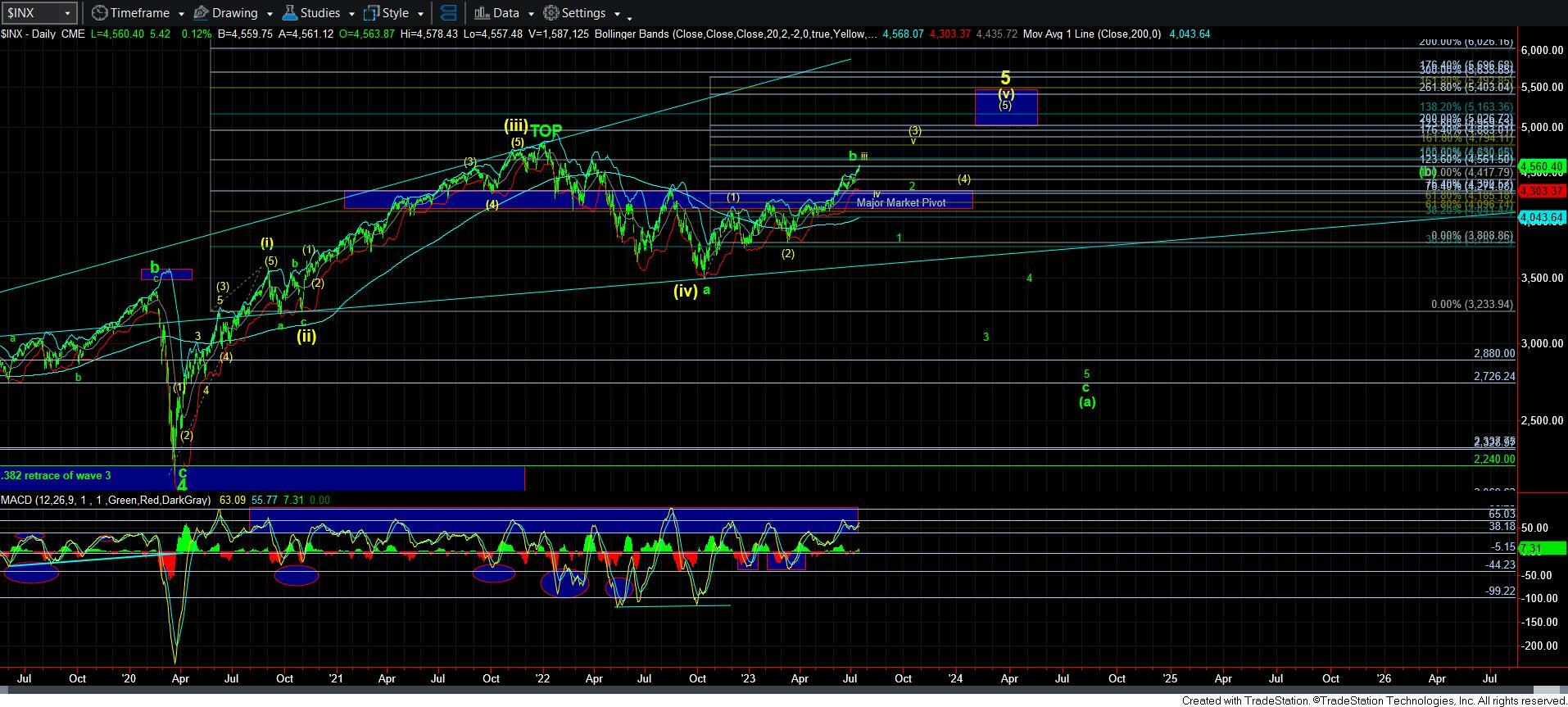Click the yellow '(i)' wave label

click(x=267, y=242)
